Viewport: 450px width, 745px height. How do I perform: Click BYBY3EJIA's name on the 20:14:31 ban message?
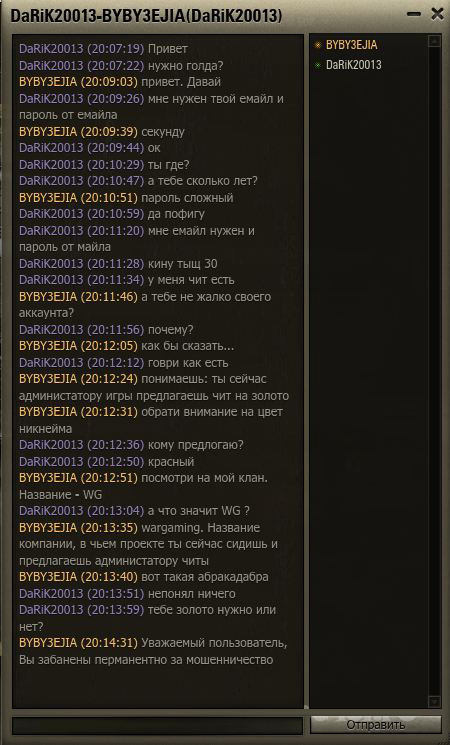click(x=48, y=643)
